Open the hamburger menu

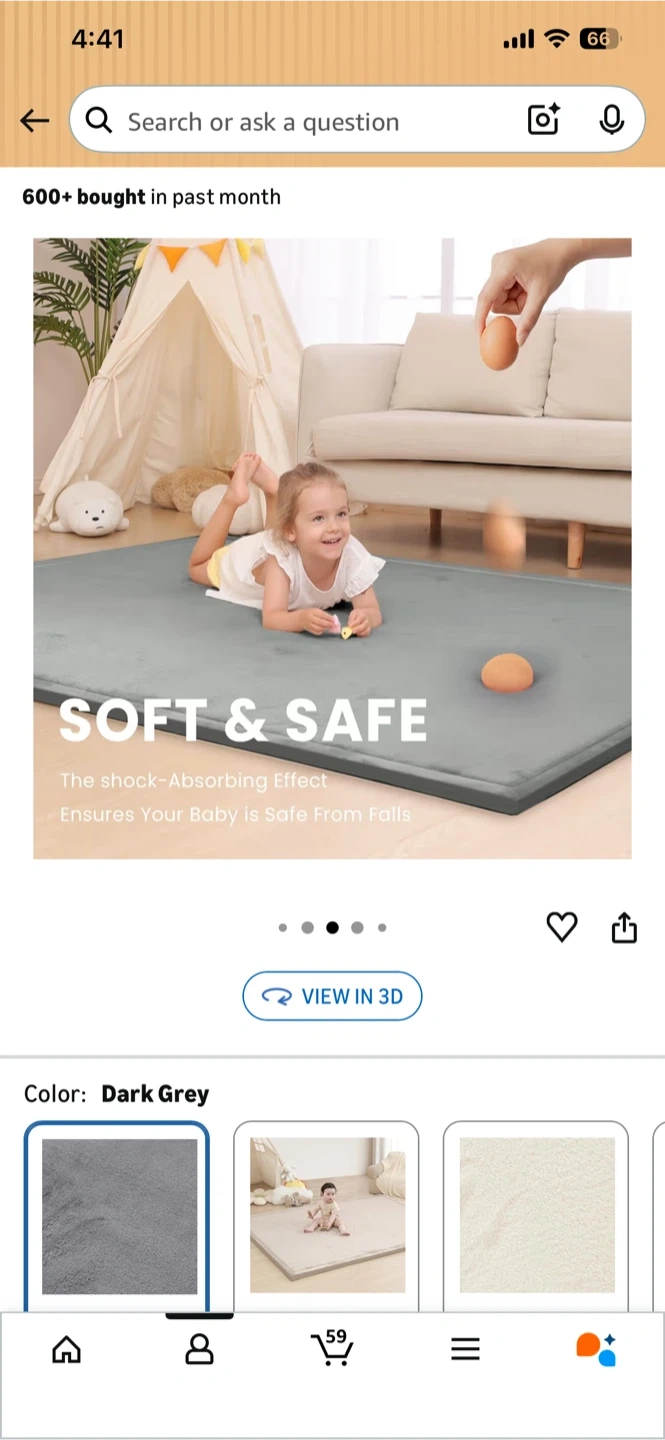(465, 1350)
